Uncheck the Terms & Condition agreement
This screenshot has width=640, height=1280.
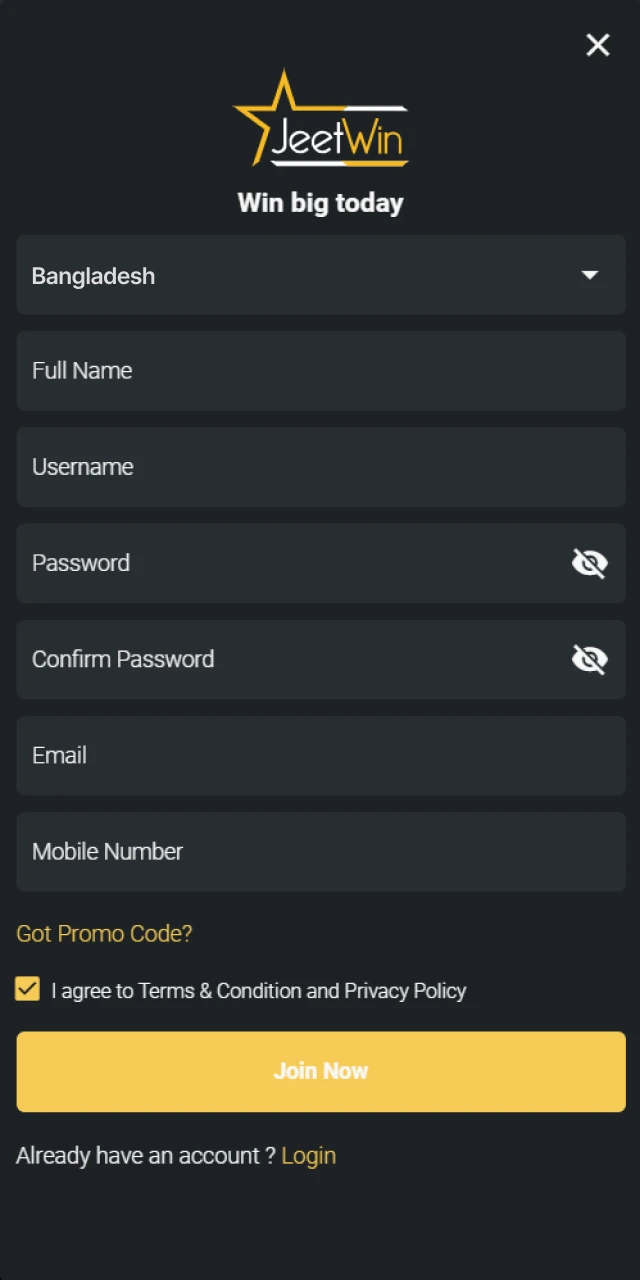tap(27, 989)
